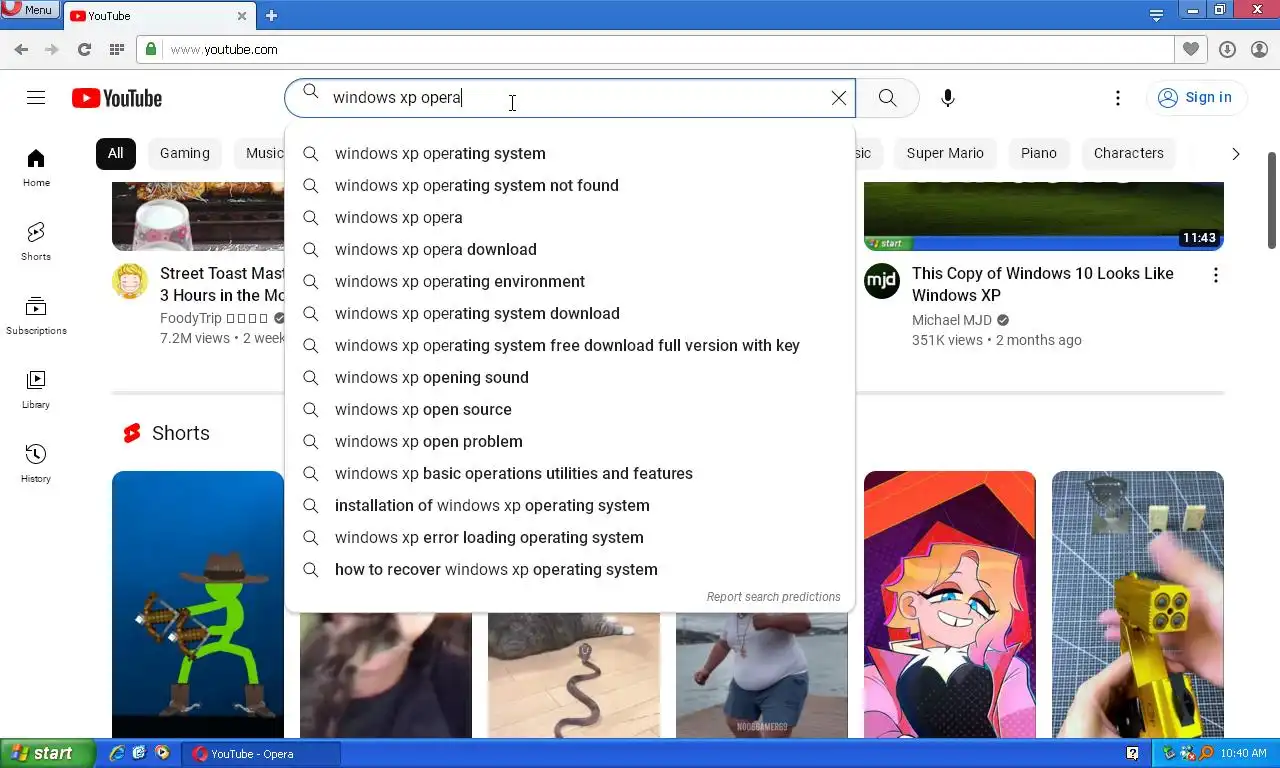Choose suggestion 'free download full version with key'

click(570, 345)
